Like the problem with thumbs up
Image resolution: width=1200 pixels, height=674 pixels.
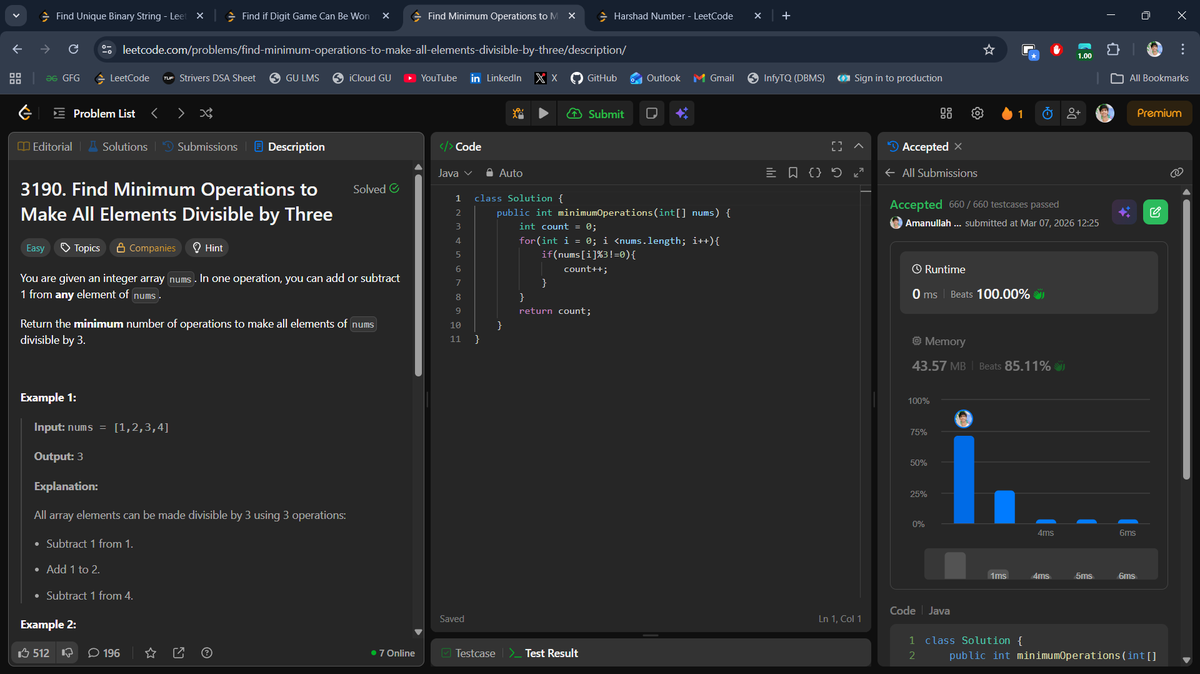pyautogui.click(x=35, y=653)
